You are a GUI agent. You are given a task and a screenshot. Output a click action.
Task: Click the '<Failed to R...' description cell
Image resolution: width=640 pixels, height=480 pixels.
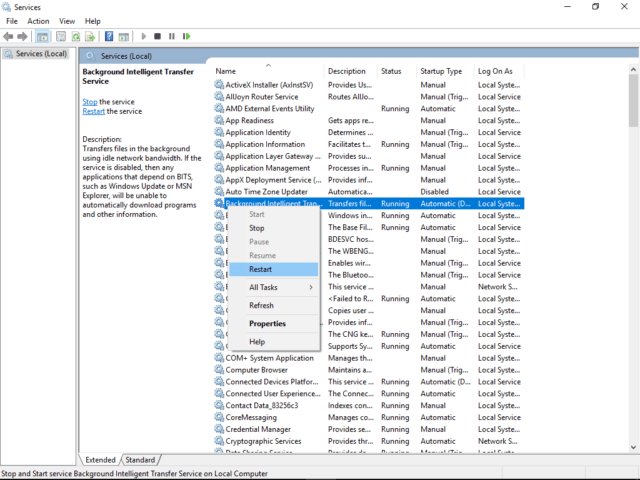pos(350,298)
